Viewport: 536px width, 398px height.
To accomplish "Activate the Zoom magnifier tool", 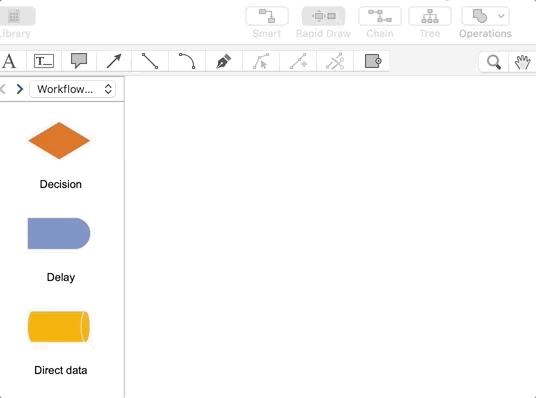I will click(x=494, y=62).
